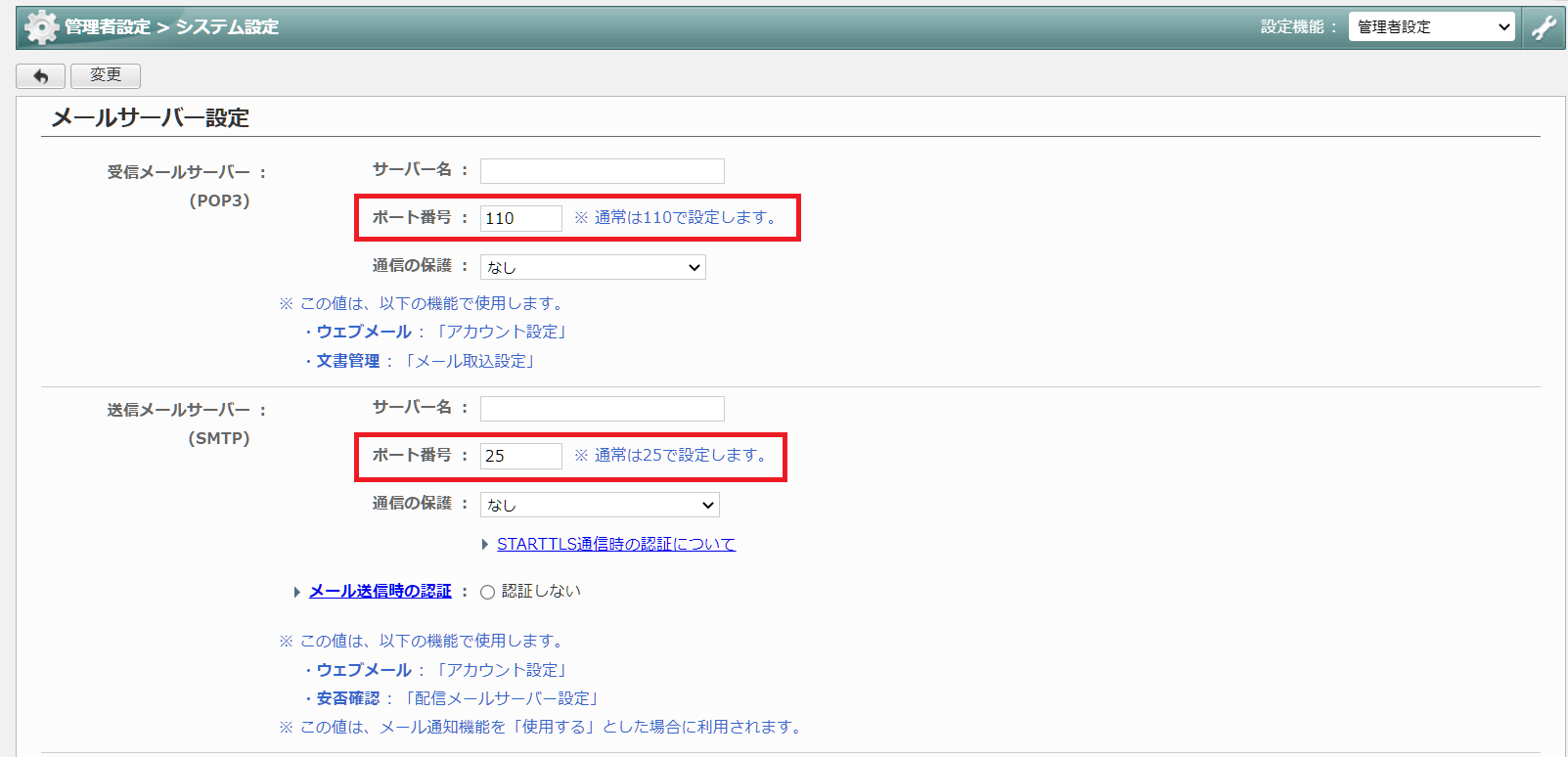Open the メール送信時の認証 link
1568x757 pixels.
(381, 592)
